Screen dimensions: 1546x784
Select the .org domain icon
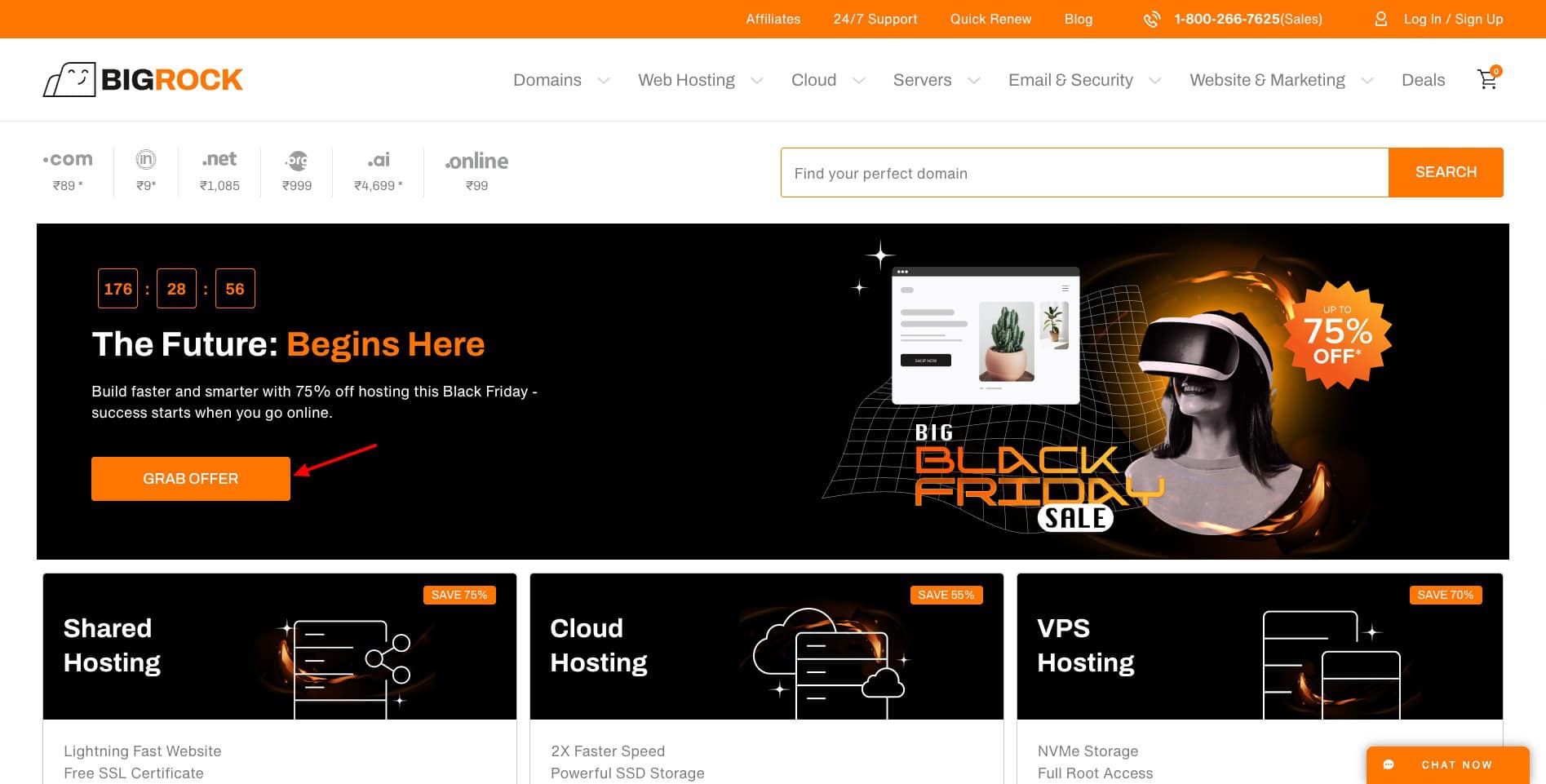point(297,160)
